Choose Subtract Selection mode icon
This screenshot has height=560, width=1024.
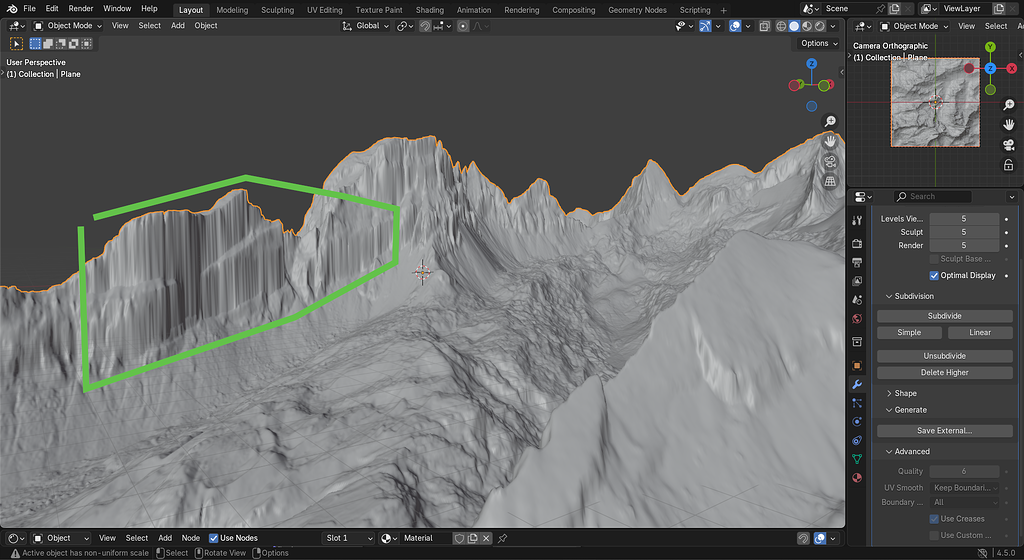pyautogui.click(x=61, y=44)
